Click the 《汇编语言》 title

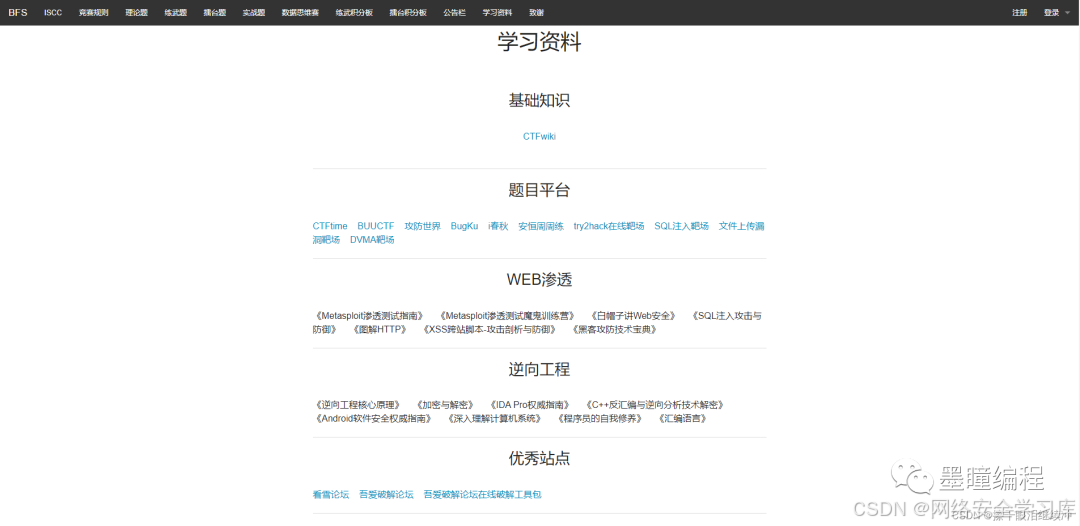click(682, 419)
